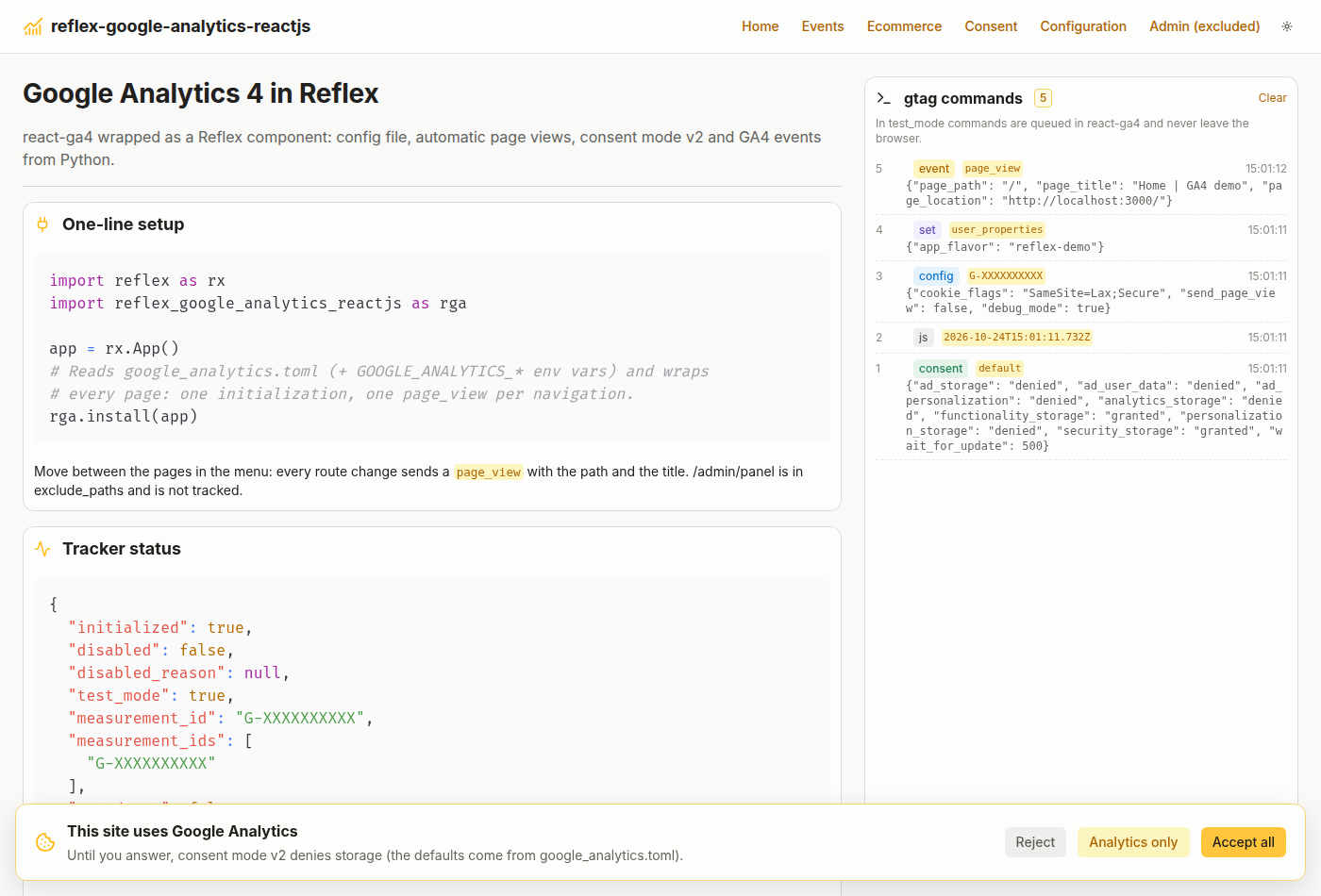Click the plug icon beside One-line setup
This screenshot has width=1321, height=896.
pos(42,224)
